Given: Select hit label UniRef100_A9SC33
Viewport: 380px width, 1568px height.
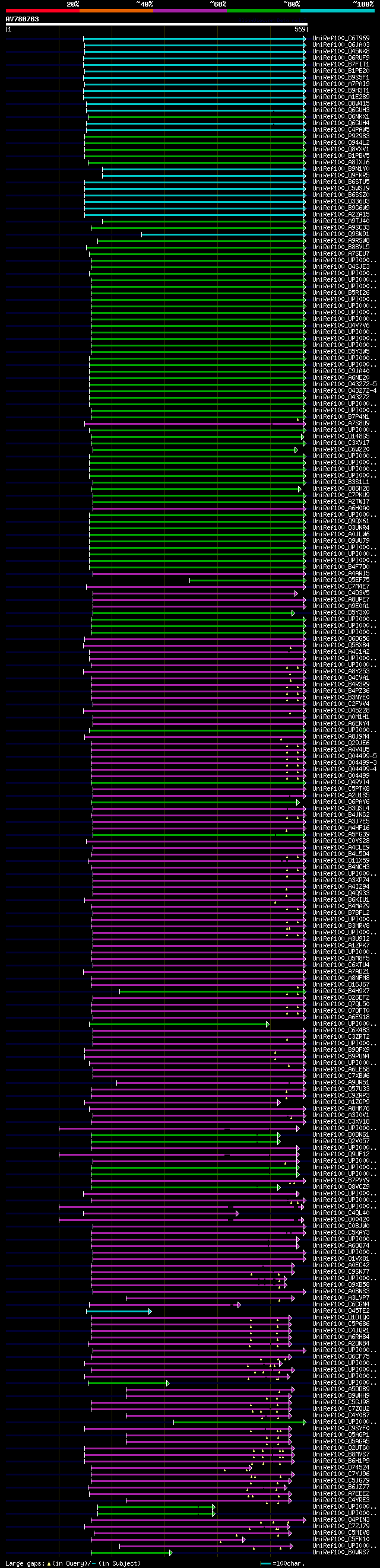Looking at the screenshot, I should tap(341, 228).
